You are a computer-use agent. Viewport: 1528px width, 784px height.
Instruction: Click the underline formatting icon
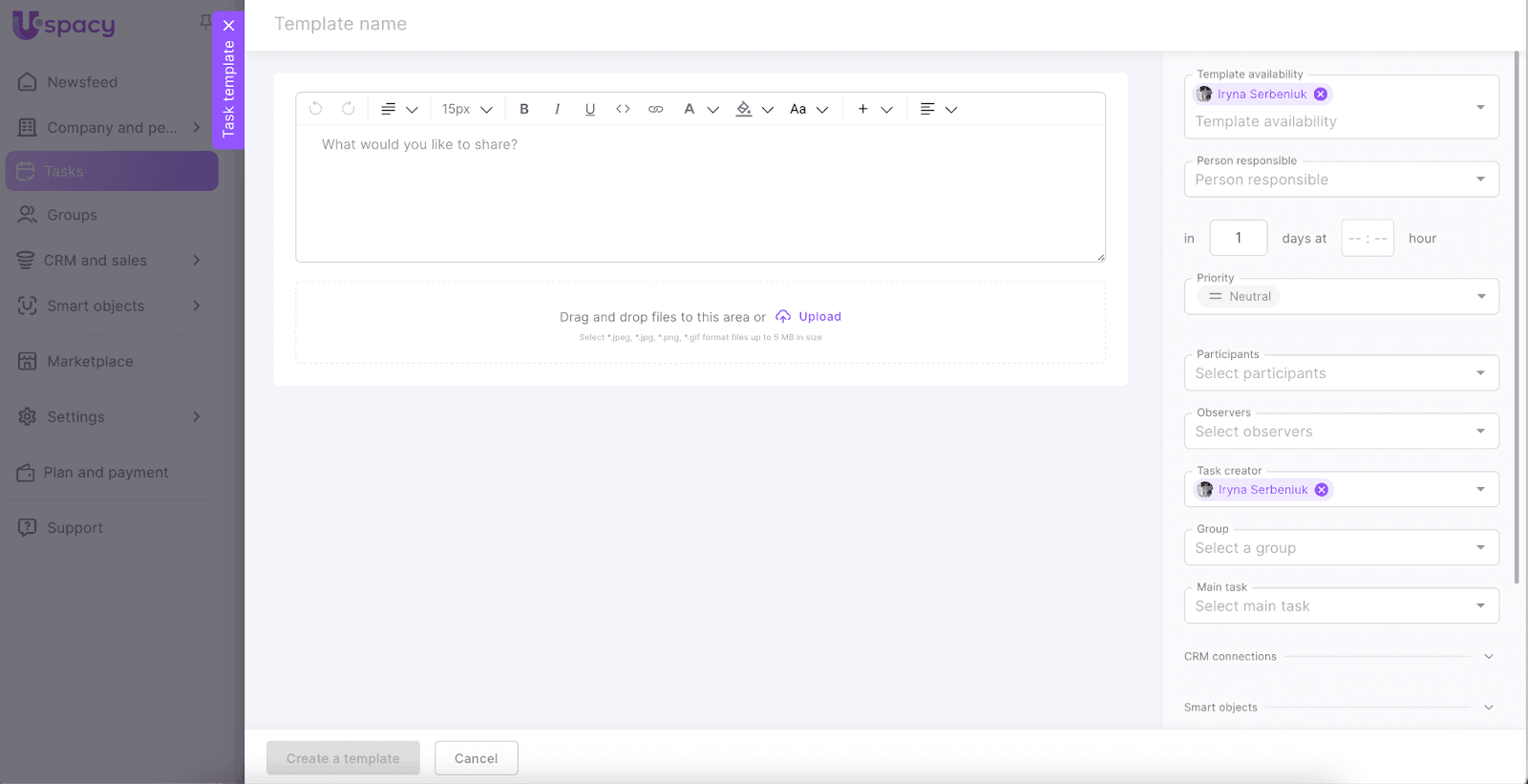click(590, 109)
